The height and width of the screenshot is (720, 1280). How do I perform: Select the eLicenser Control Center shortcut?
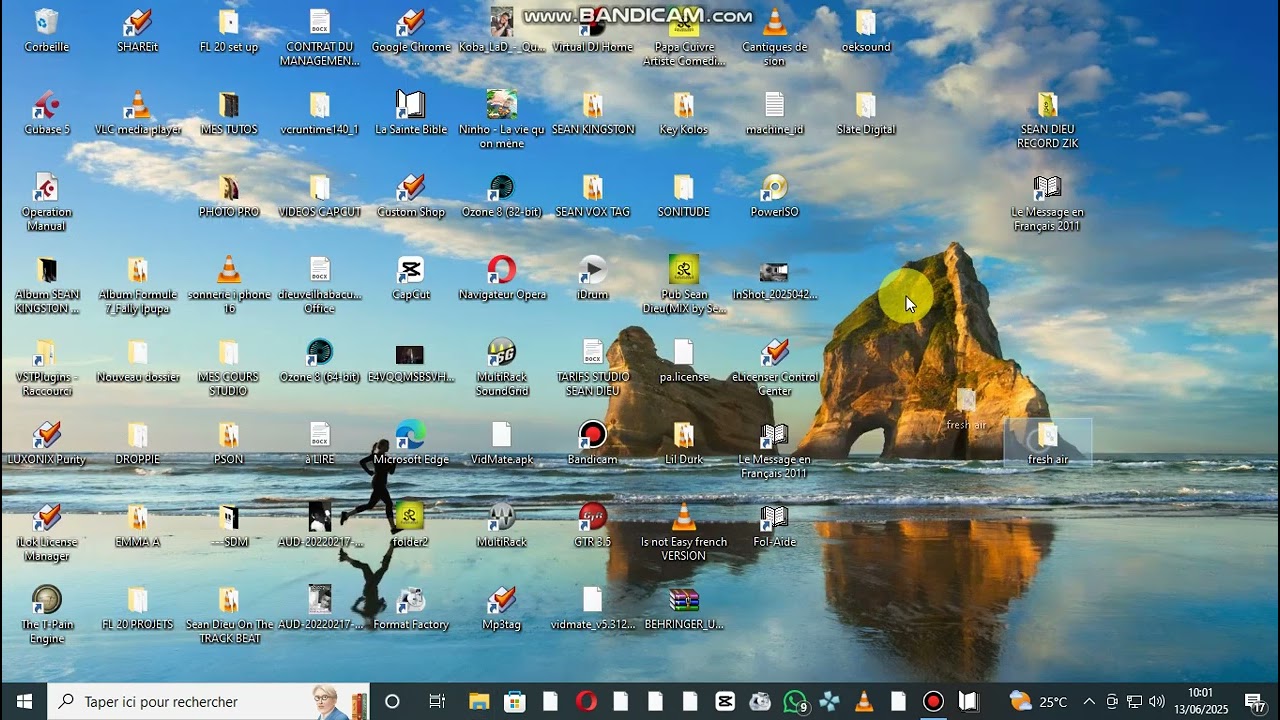coord(775,367)
